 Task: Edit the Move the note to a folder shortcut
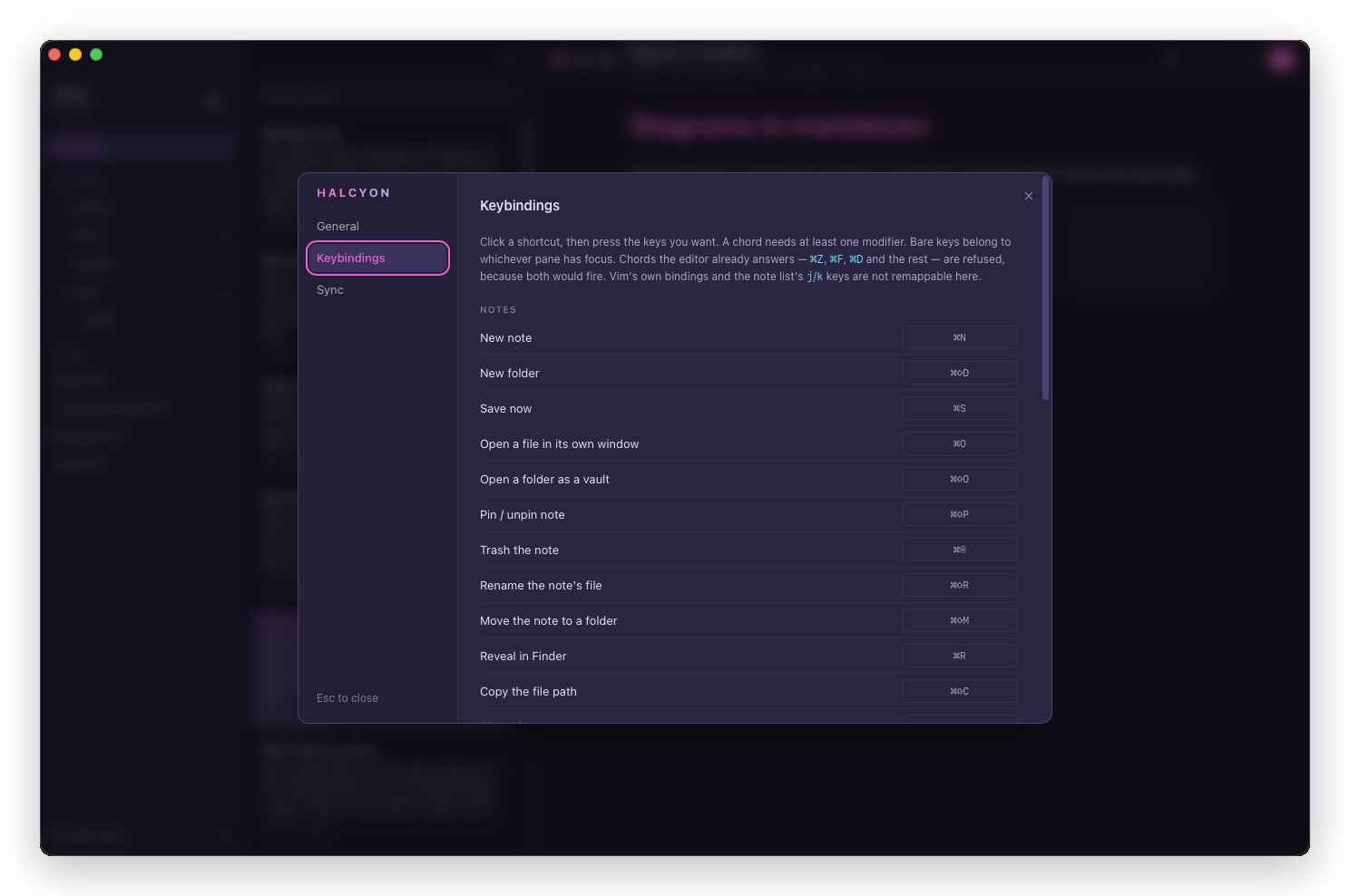(x=959, y=620)
